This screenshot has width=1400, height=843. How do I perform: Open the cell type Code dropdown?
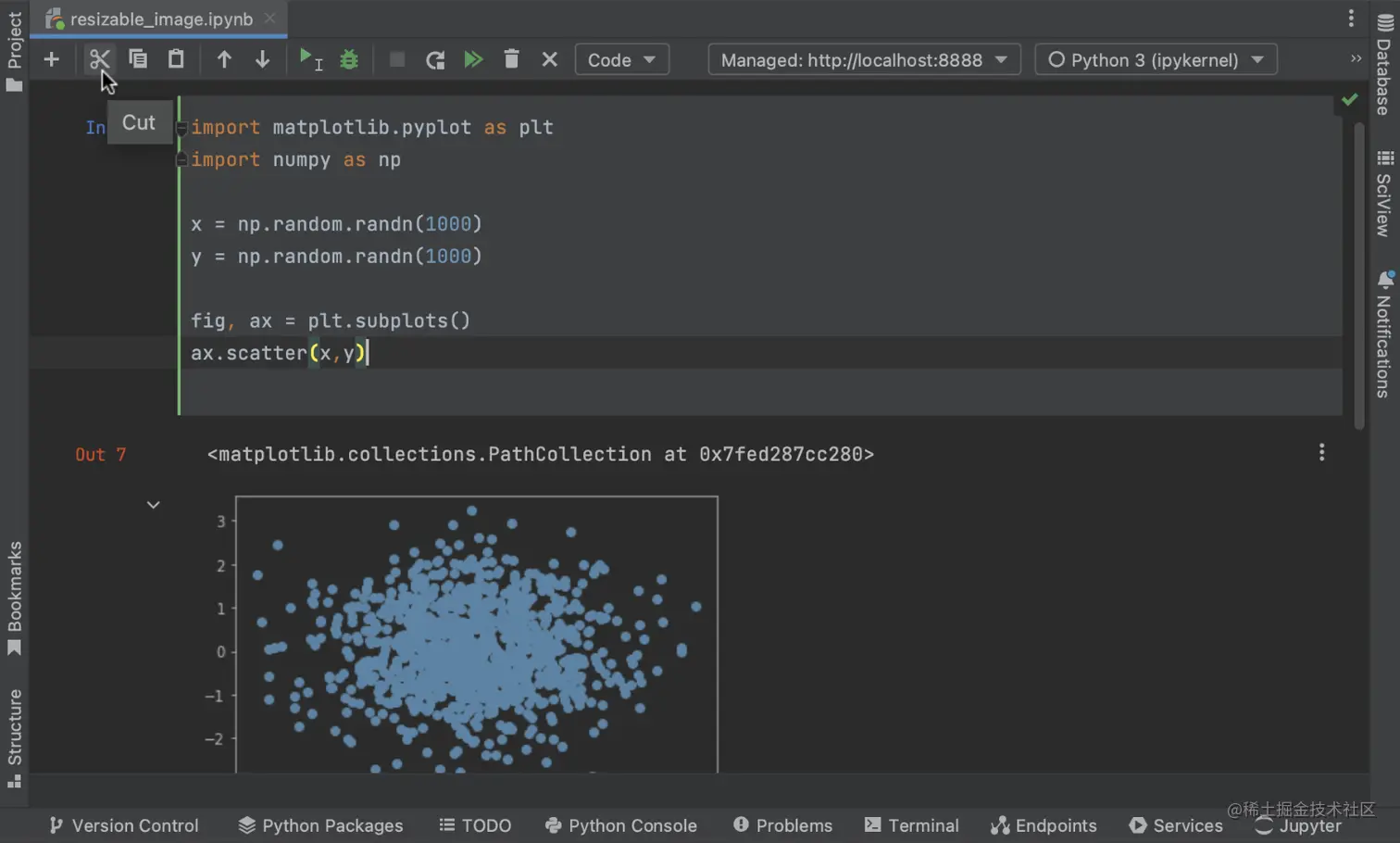pos(622,59)
